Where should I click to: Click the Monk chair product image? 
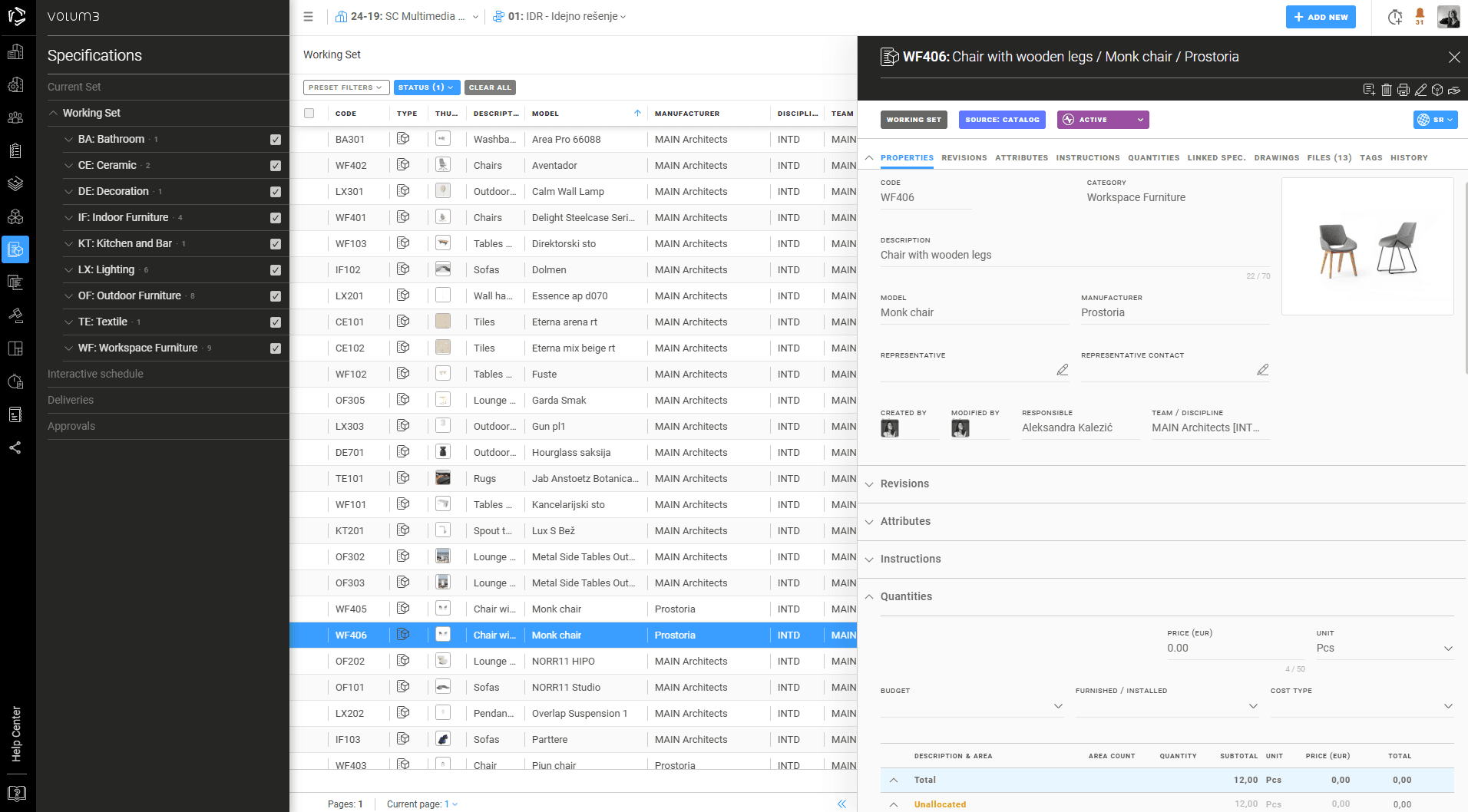point(1367,246)
